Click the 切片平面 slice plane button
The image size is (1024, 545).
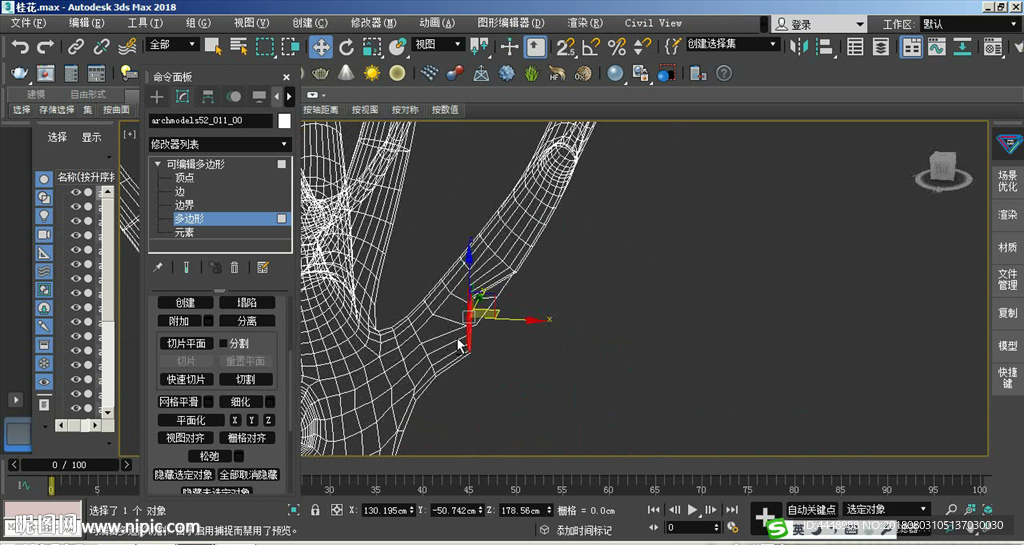(186, 343)
